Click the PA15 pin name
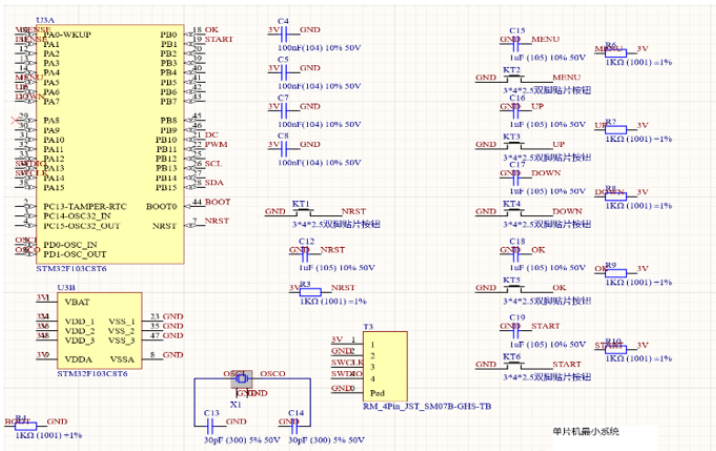This screenshot has width=716, height=451. click(54, 188)
